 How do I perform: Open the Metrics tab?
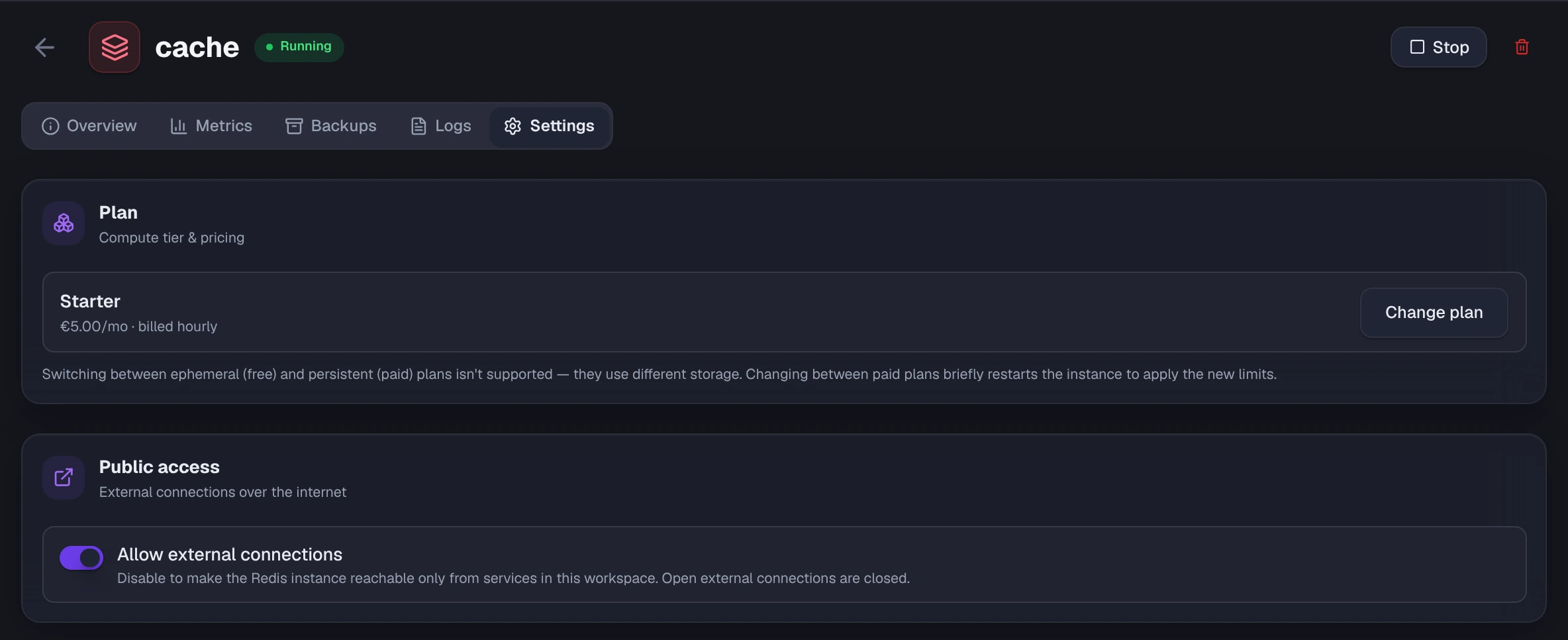(211, 126)
